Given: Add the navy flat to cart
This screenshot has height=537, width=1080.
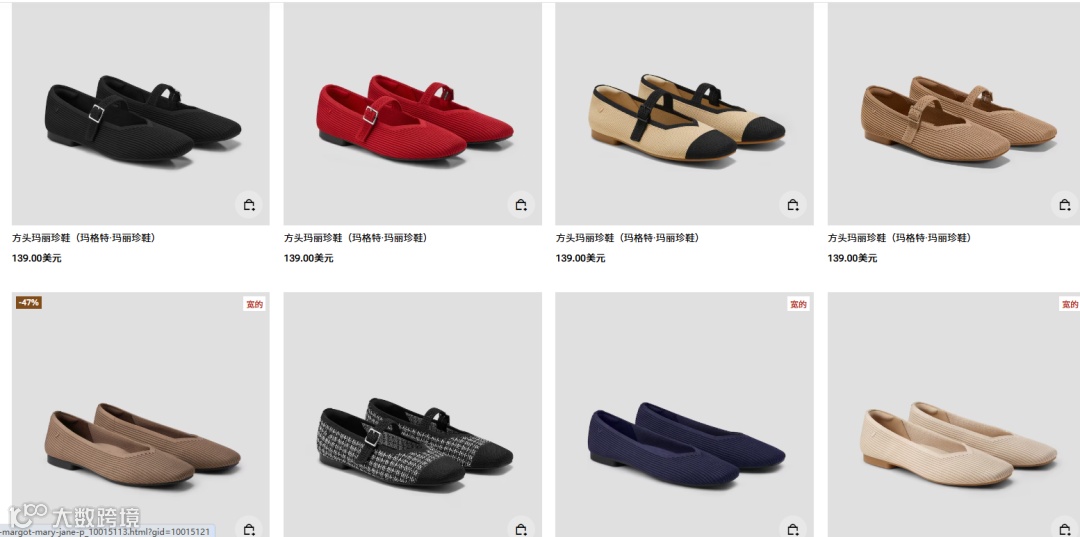Looking at the screenshot, I should tap(793, 527).
